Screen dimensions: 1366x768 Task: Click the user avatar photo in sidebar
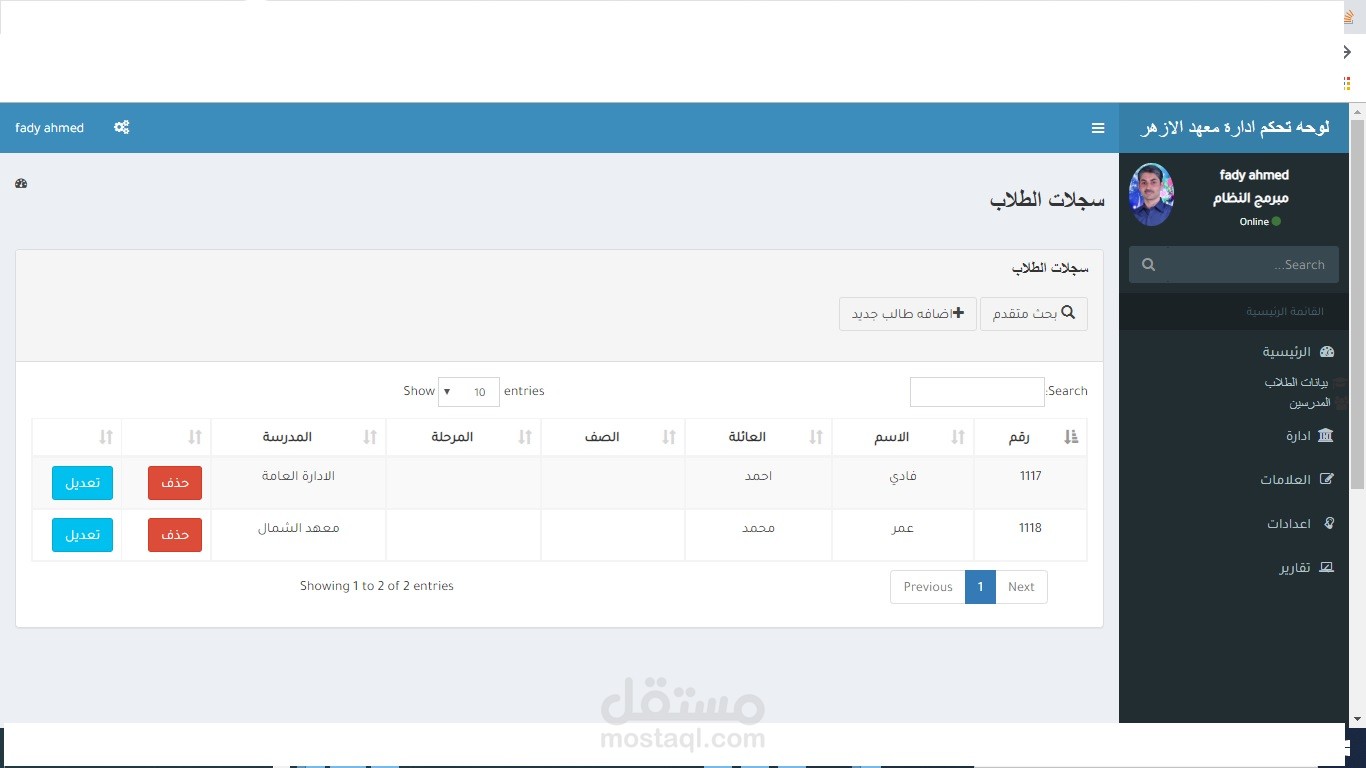point(1151,194)
